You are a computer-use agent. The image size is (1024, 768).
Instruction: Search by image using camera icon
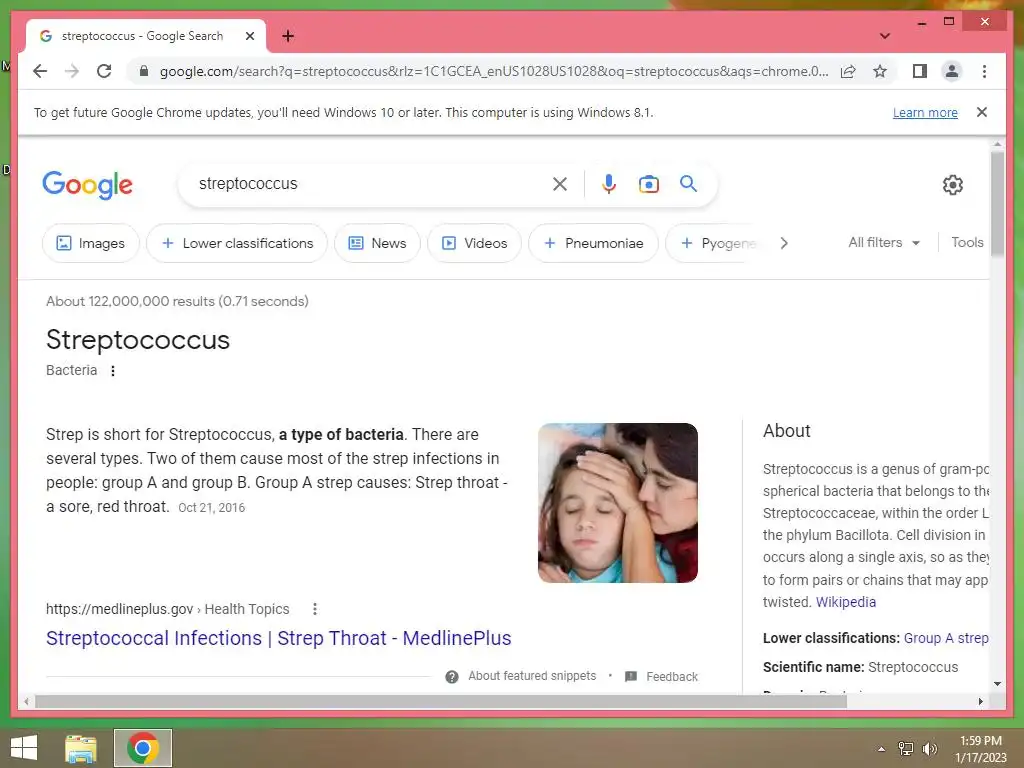[648, 184]
